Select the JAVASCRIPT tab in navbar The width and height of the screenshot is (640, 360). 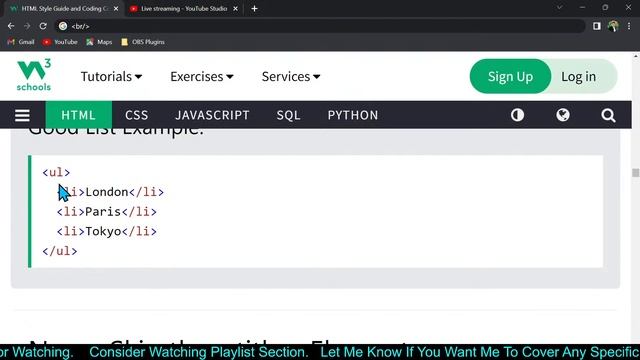(212, 115)
